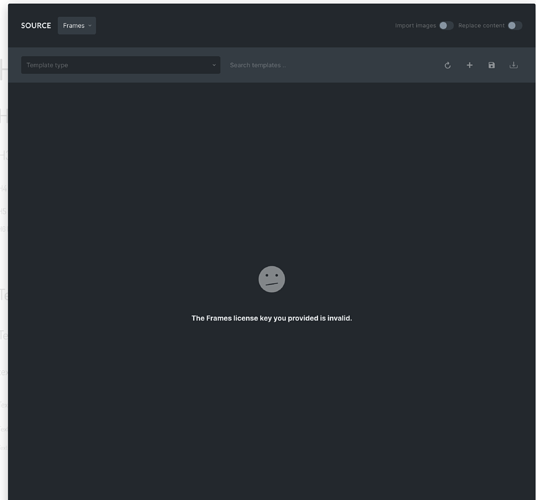Click the empty dark templates area

(x=271, y=171)
